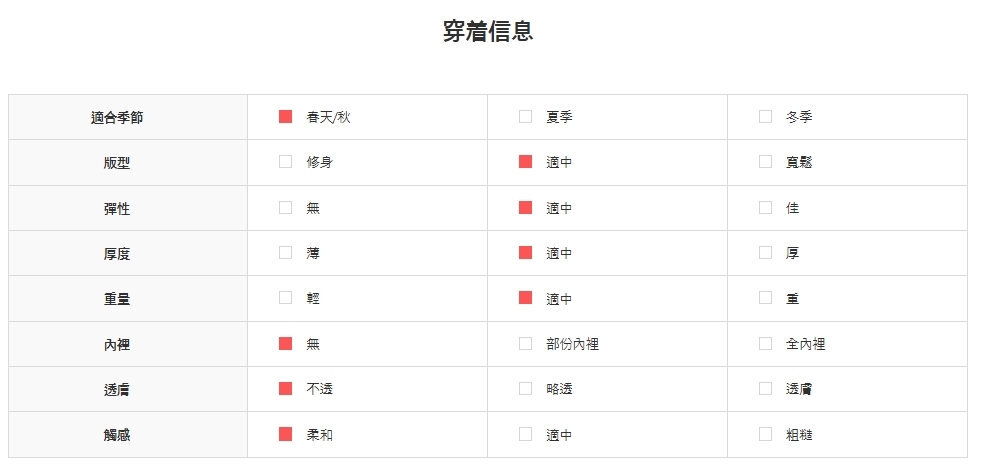This screenshot has height=472, width=1000.
Task: Select the 略透 transparency checkbox
Action: (525, 389)
